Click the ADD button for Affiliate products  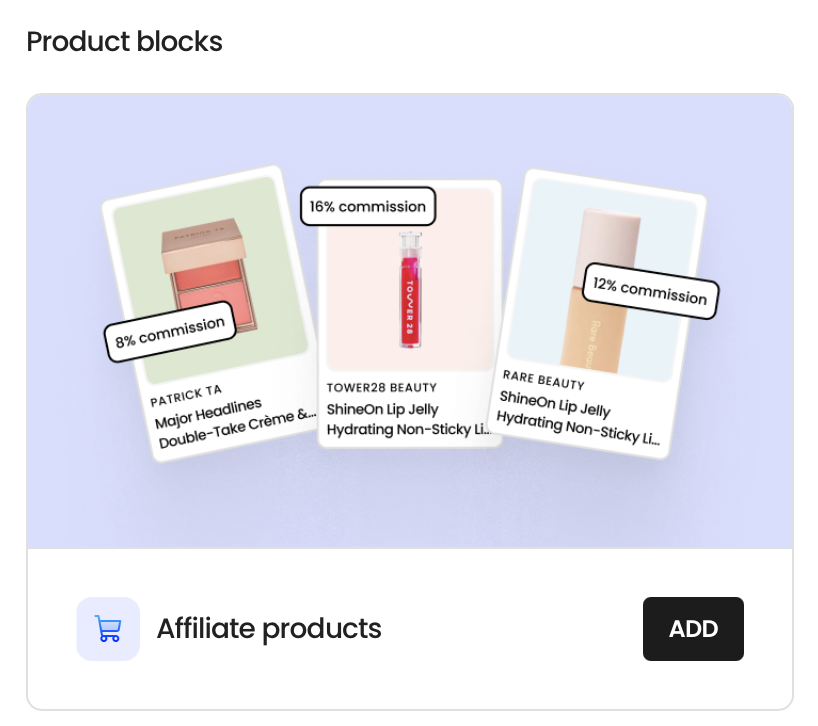tap(693, 628)
